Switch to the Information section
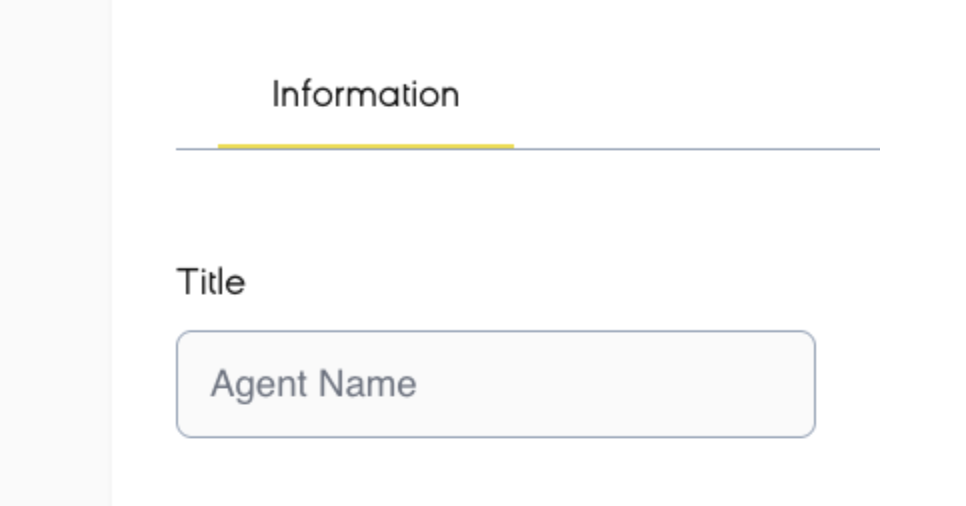Image resolution: width=966 pixels, height=506 pixels. [365, 96]
